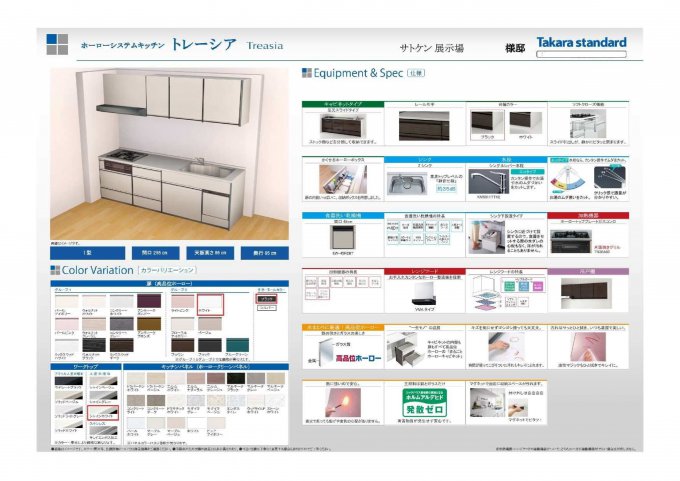This screenshot has height=481, width=680.
Task: Click the four-square logo beside the Treasia title
Action: coord(57,44)
